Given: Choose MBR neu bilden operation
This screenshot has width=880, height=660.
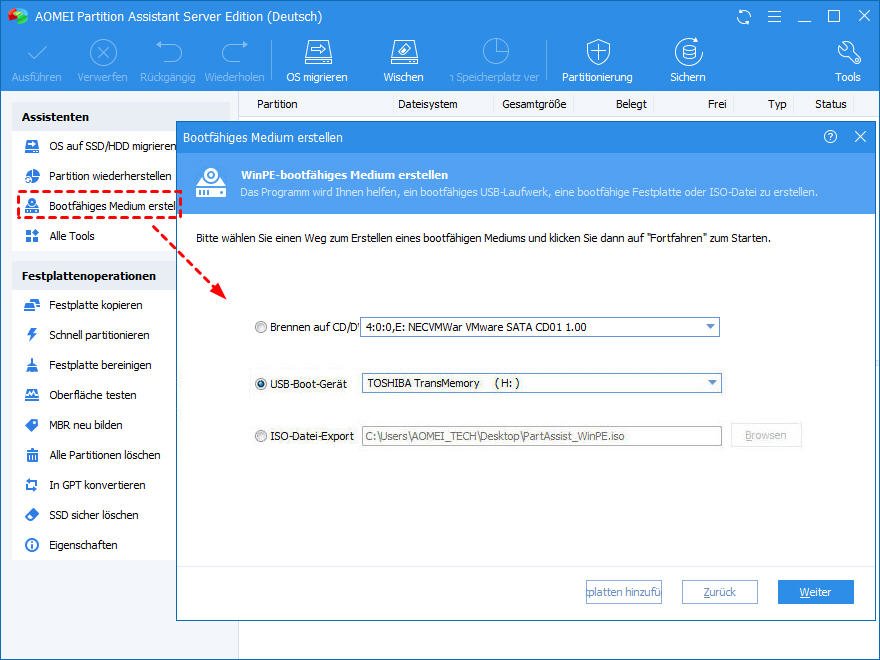Looking at the screenshot, I should pyautogui.click(x=73, y=425).
